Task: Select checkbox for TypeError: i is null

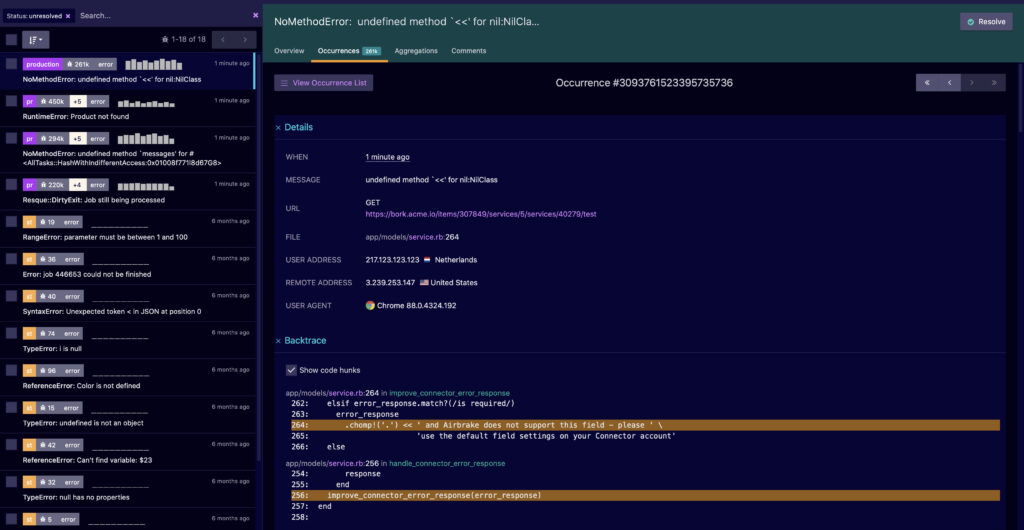Action: pos(11,334)
